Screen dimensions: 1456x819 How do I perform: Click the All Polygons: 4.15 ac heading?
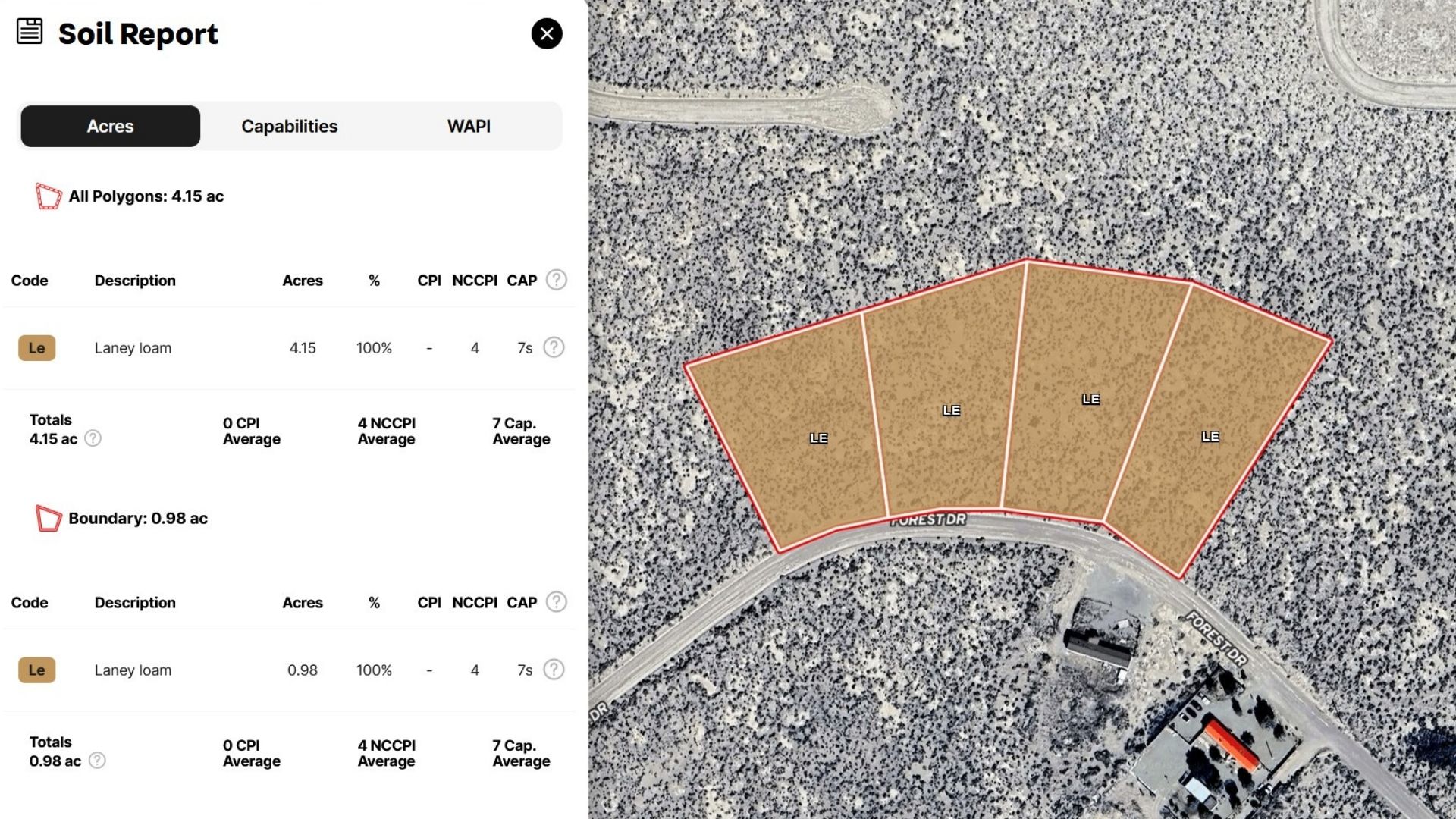(146, 196)
